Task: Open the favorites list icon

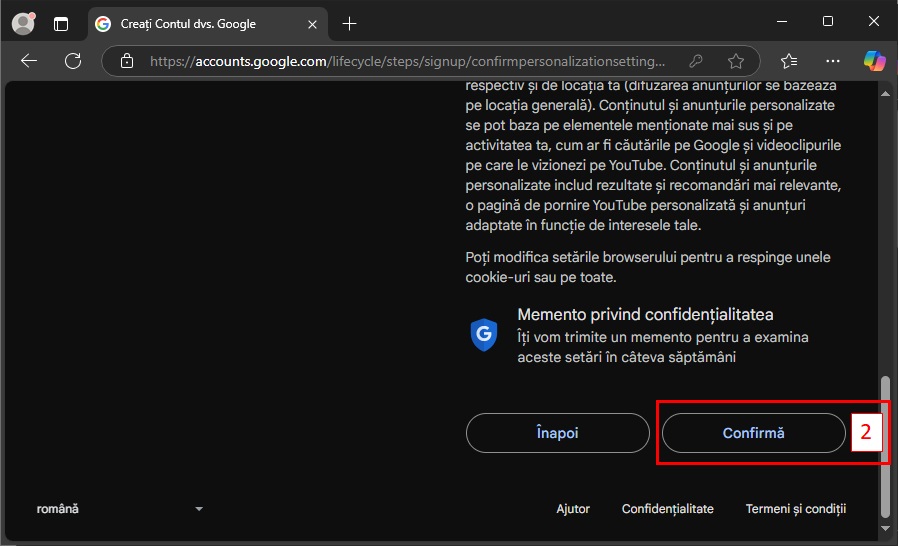Action: [x=789, y=61]
